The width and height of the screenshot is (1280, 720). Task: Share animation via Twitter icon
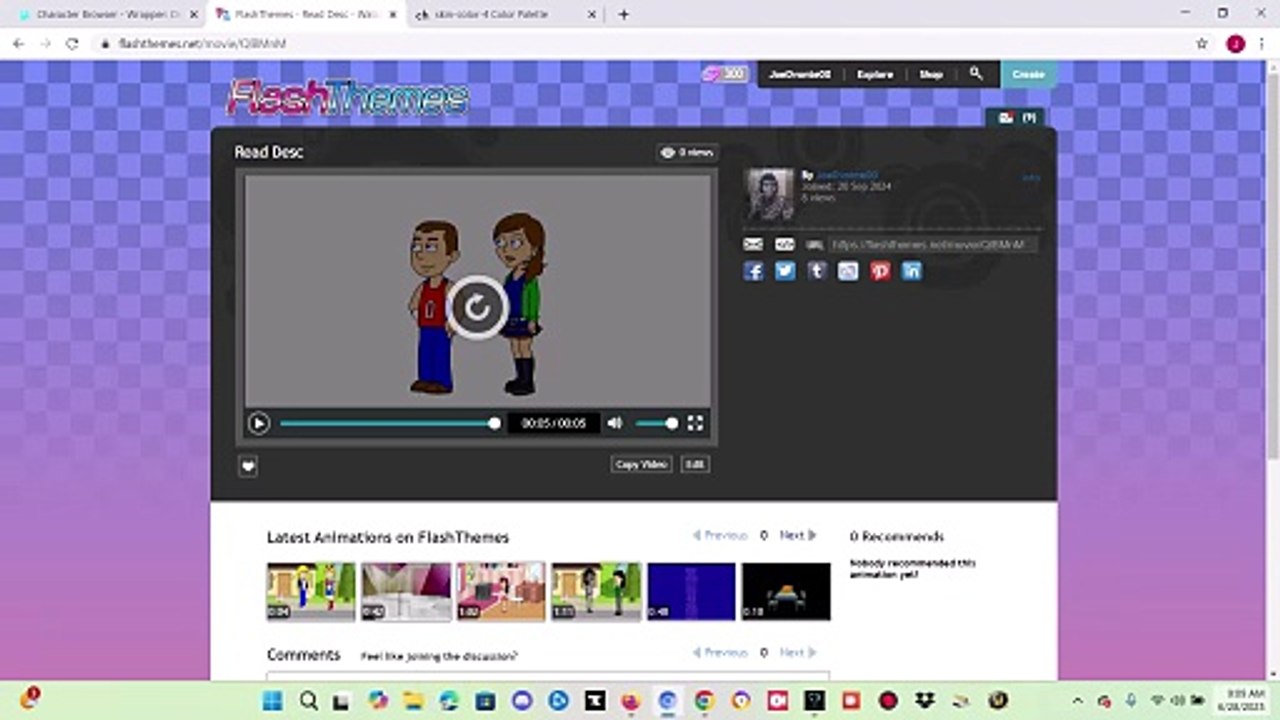785,271
